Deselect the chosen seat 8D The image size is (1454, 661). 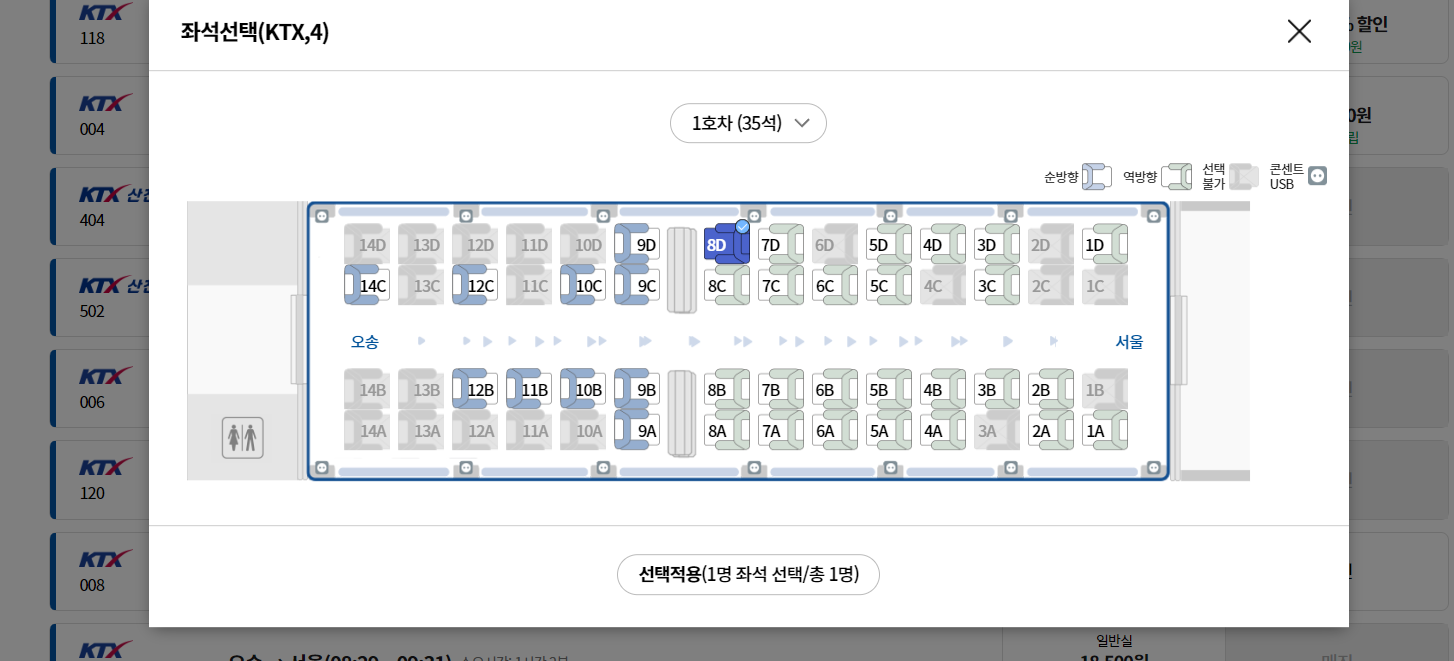pyautogui.click(x=727, y=245)
